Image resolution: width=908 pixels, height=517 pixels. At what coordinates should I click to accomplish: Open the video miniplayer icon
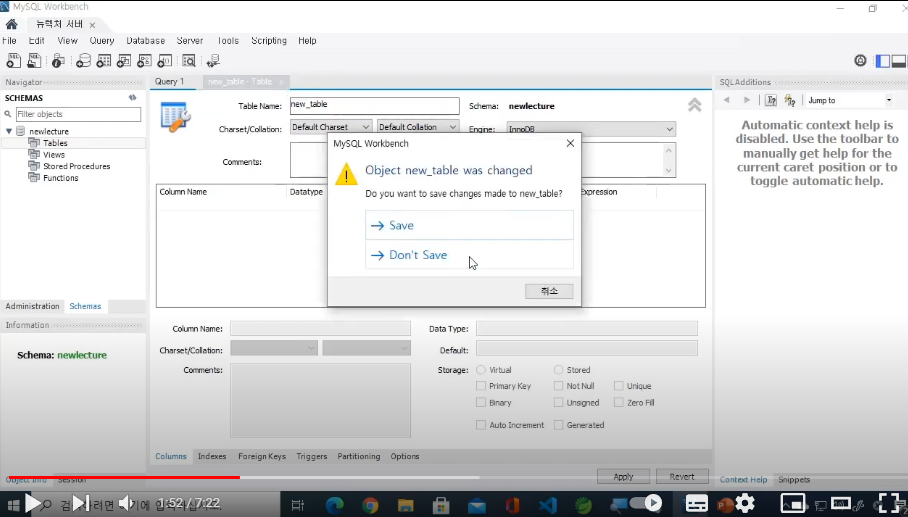(793, 503)
